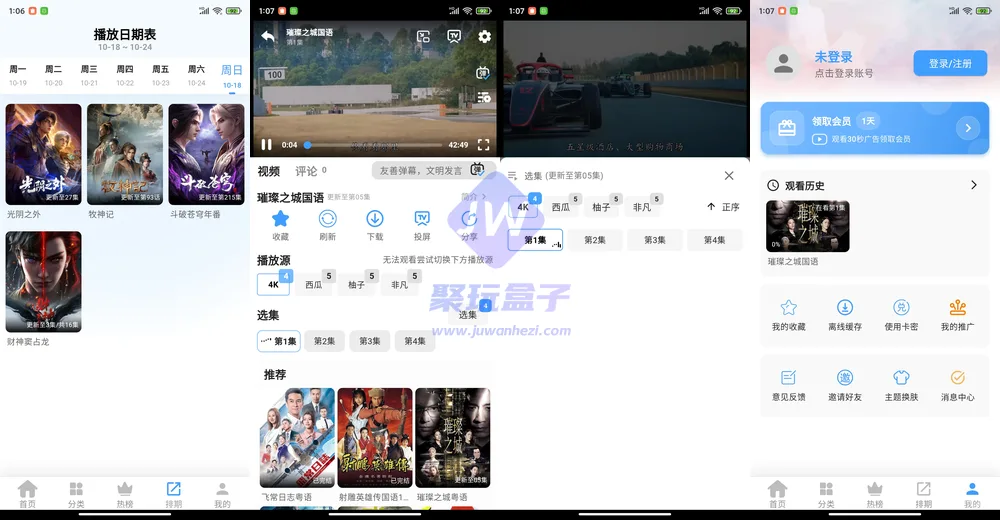This screenshot has height=520, width=1000.
Task: Toggle 正序 sort order in episode panel
Action: 723,207
